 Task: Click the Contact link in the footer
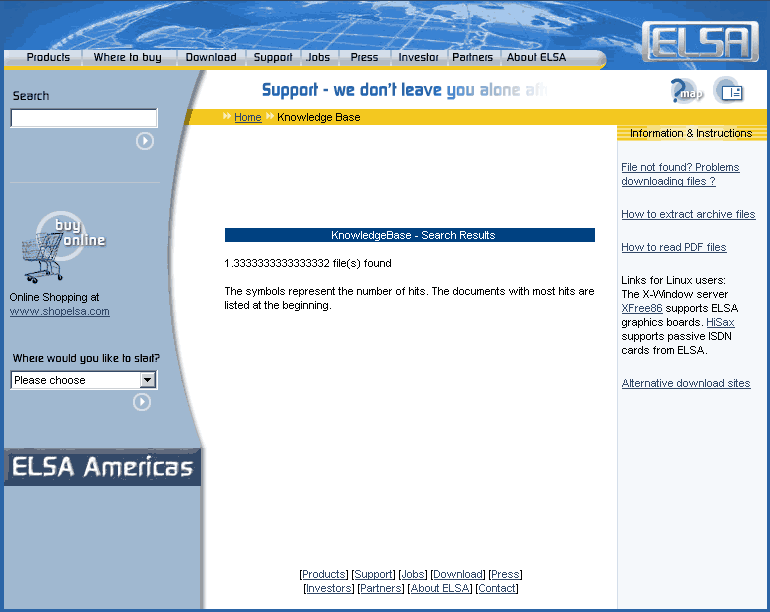[497, 588]
